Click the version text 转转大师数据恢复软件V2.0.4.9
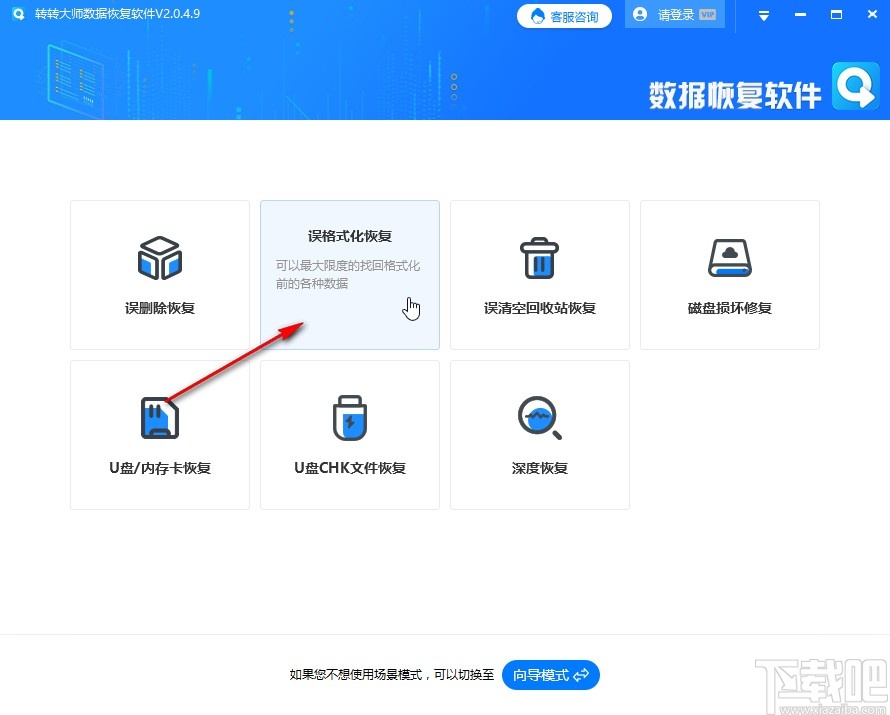This screenshot has height=715, width=890. click(115, 14)
